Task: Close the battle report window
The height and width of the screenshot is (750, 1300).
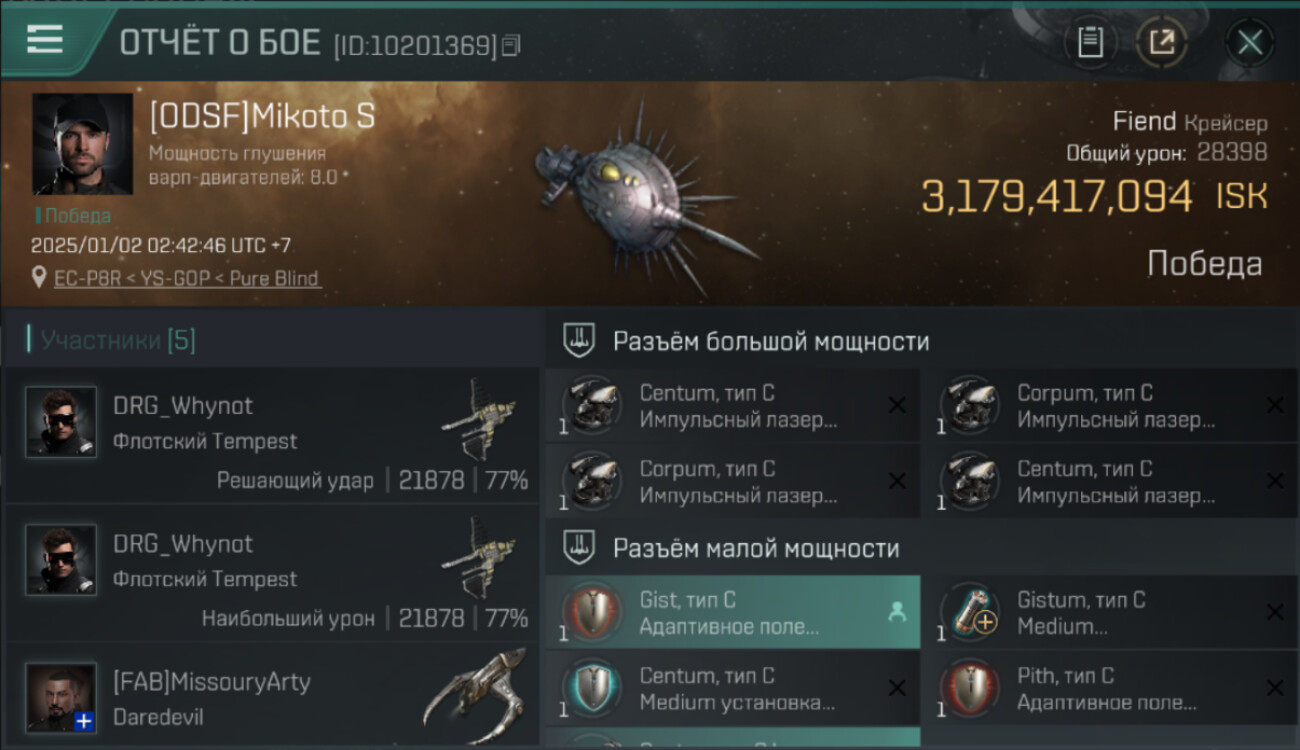Action: click(1250, 43)
